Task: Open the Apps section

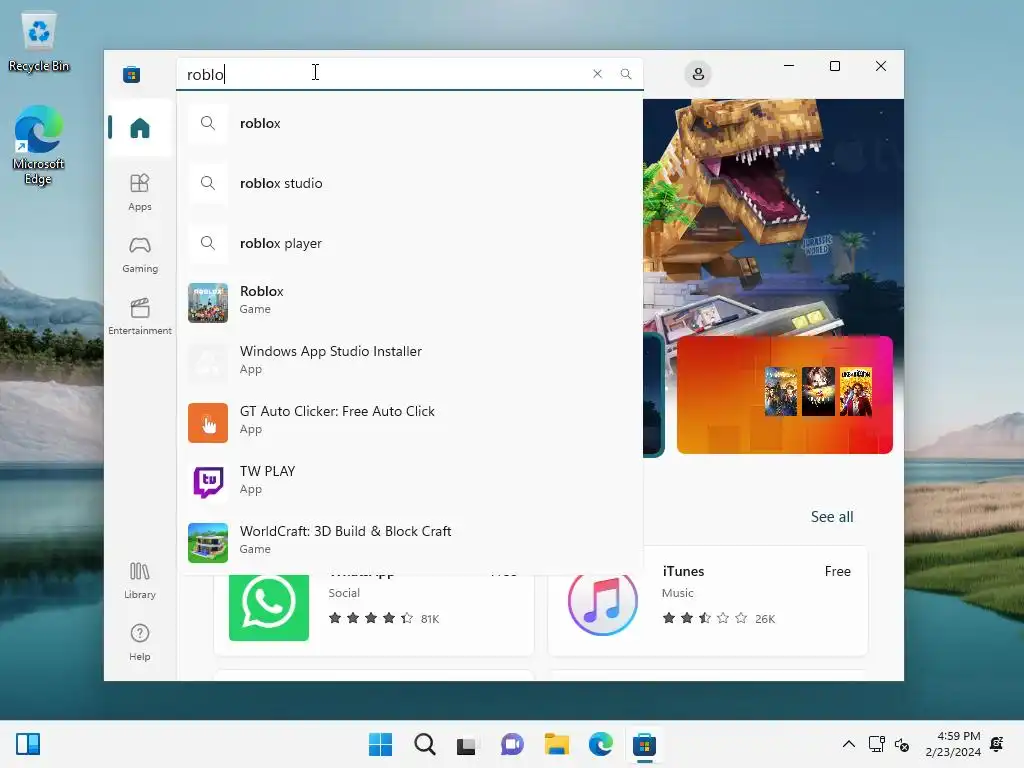Action: pyautogui.click(x=140, y=192)
